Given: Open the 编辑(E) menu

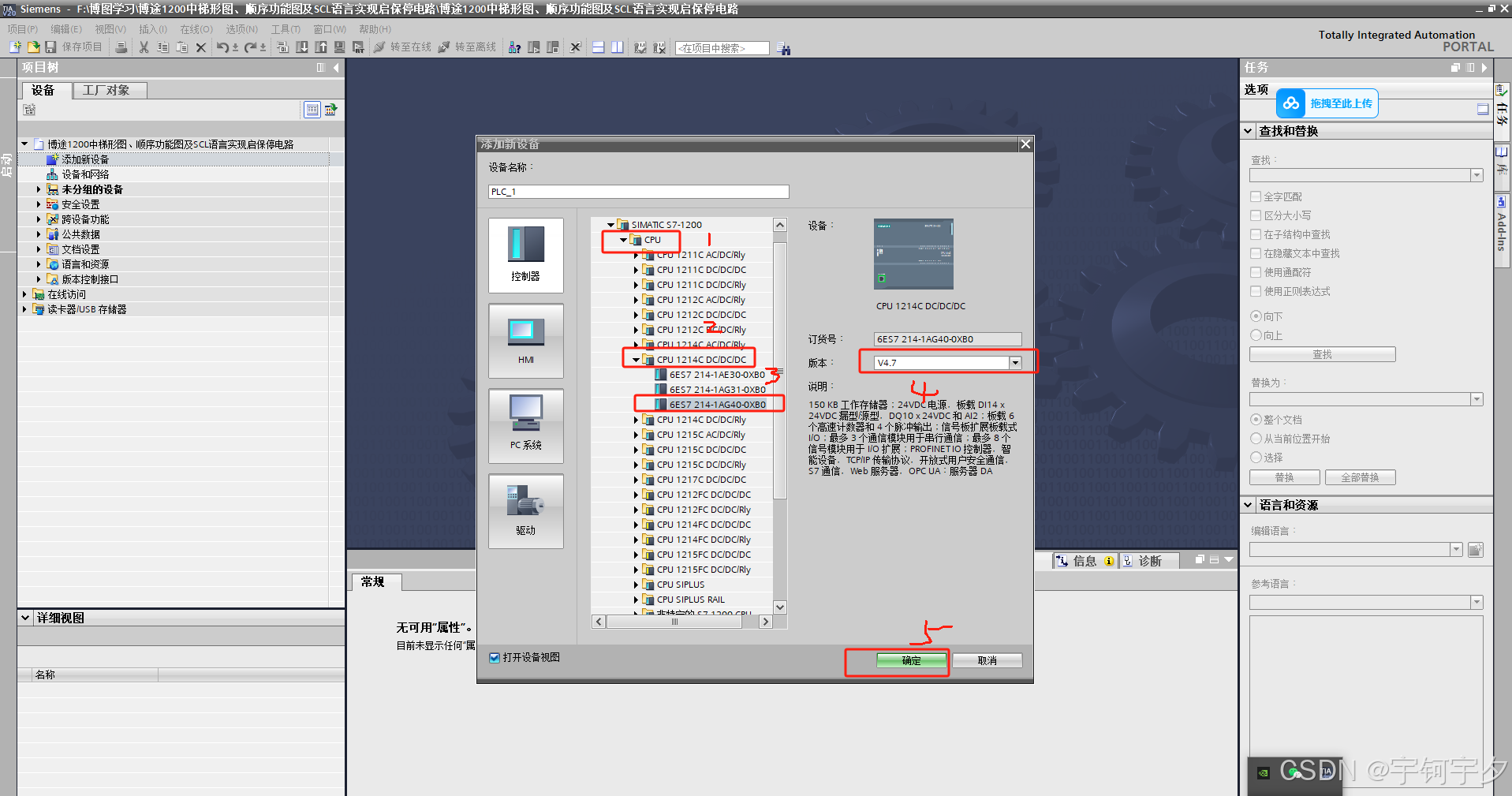Looking at the screenshot, I should 66,29.
